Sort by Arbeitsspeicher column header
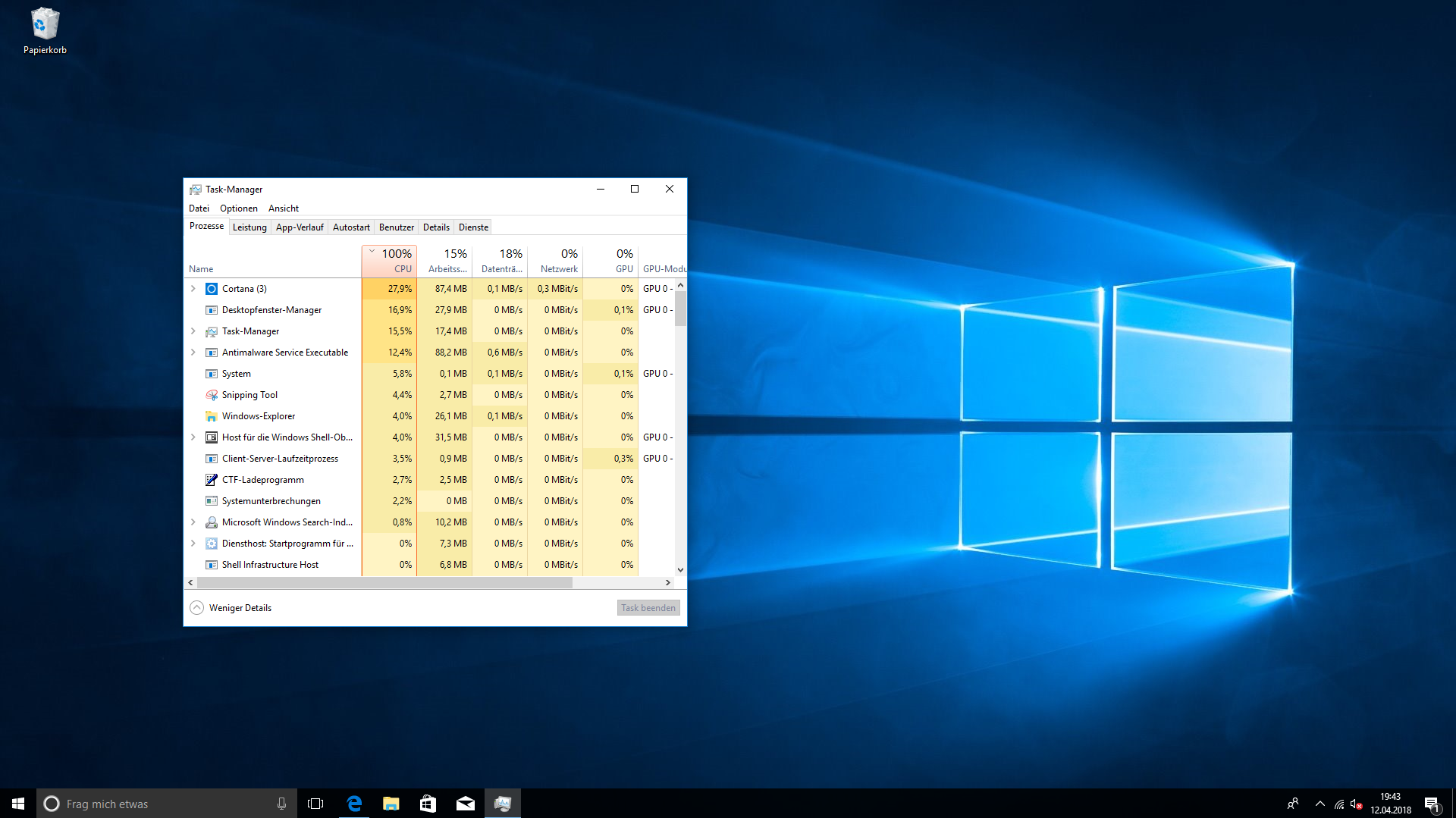 (x=445, y=261)
